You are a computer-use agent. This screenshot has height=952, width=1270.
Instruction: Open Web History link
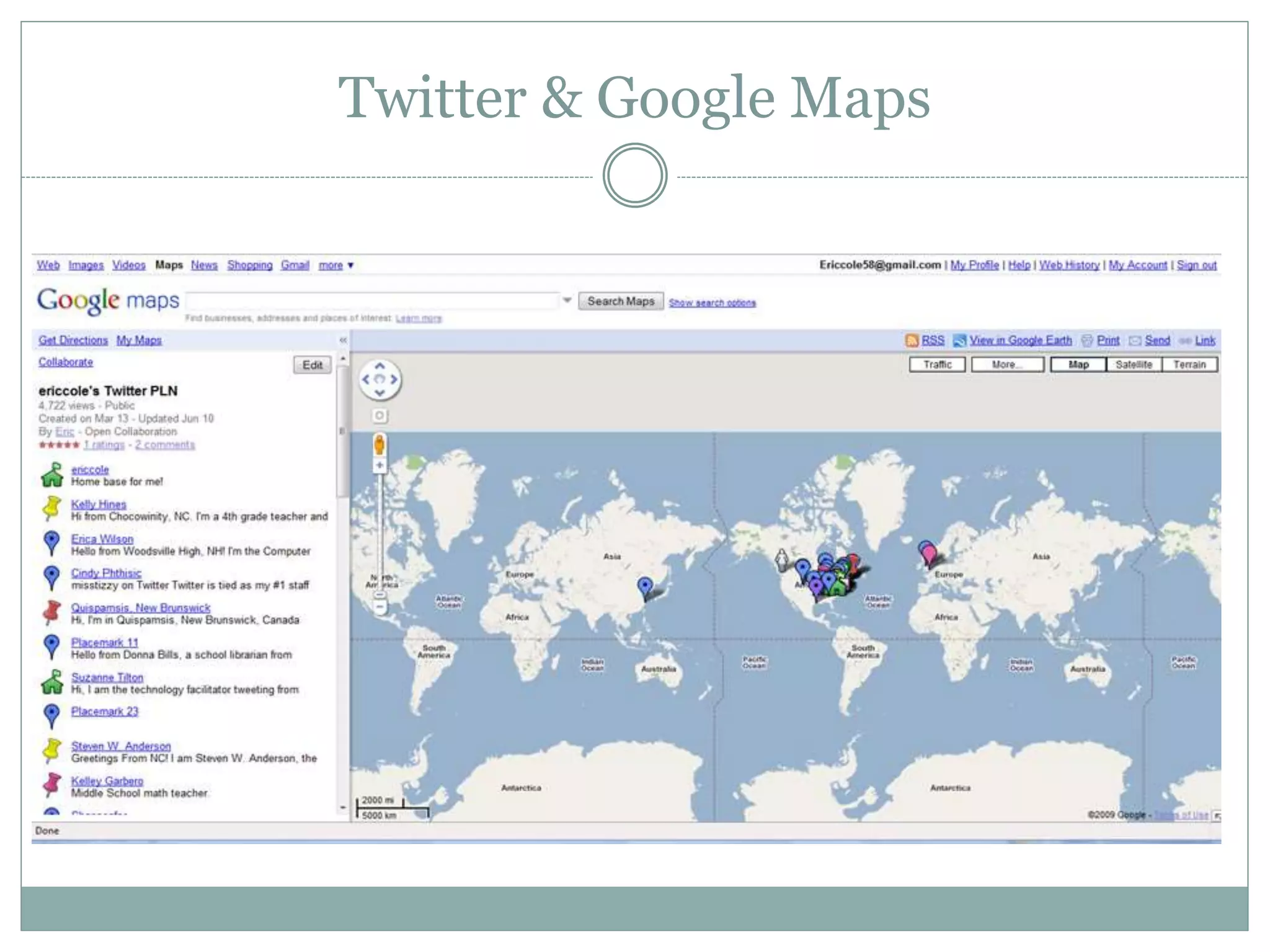point(1069,265)
